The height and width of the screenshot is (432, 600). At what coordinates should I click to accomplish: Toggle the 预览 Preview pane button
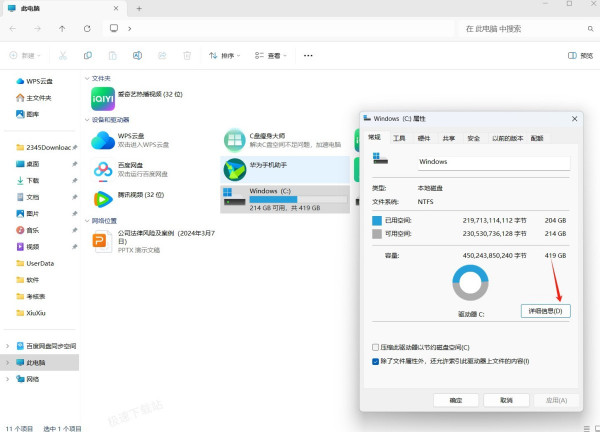580,56
